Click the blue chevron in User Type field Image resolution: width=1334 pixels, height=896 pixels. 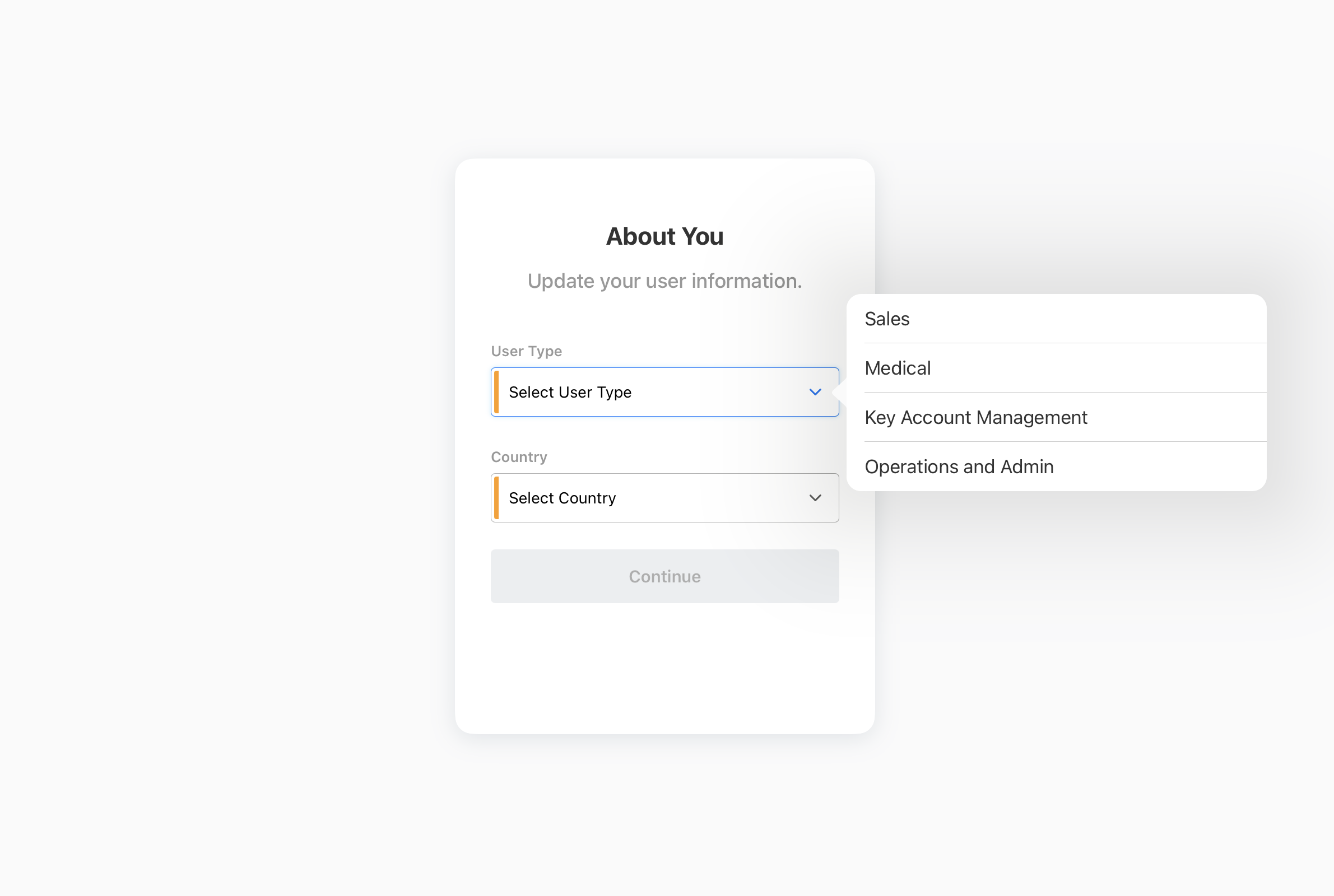(x=815, y=392)
